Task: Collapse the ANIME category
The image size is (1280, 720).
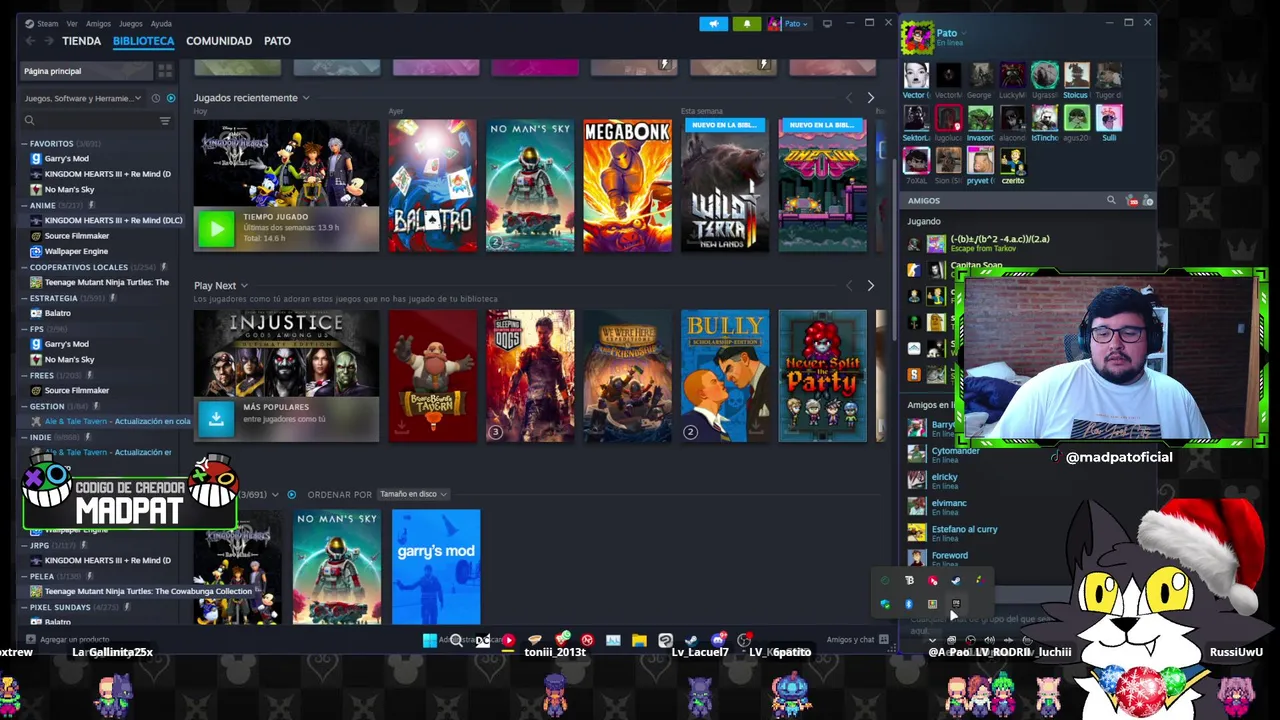Action: pyautogui.click(x=24, y=205)
